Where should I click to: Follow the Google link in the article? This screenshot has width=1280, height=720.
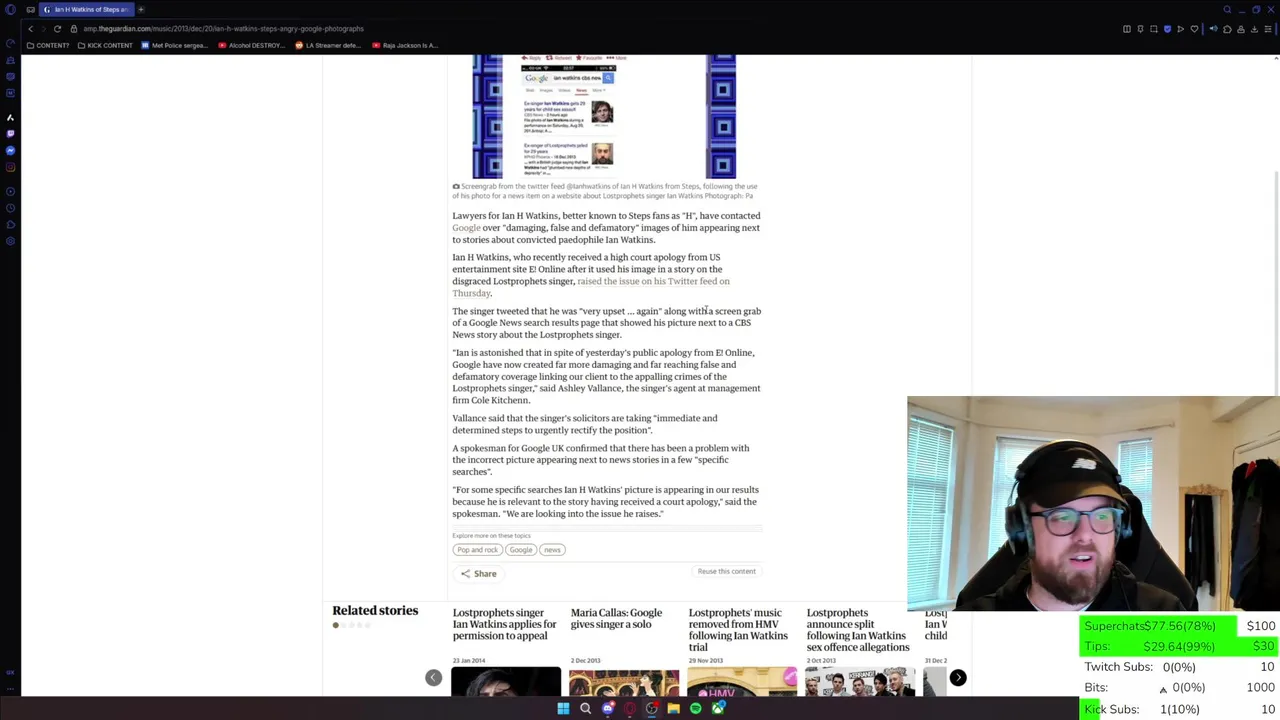click(x=466, y=228)
